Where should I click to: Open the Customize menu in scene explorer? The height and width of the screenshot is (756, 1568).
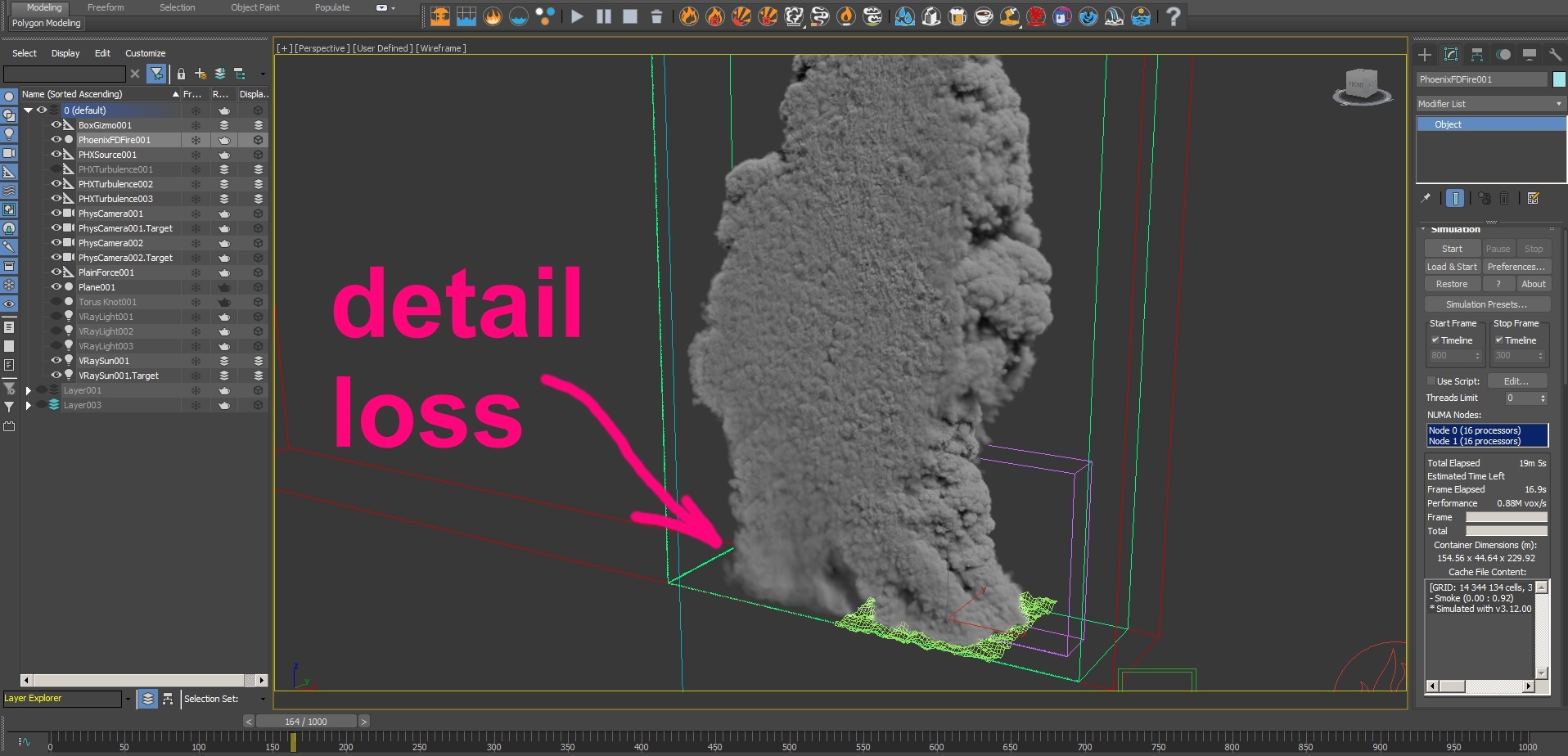click(146, 53)
